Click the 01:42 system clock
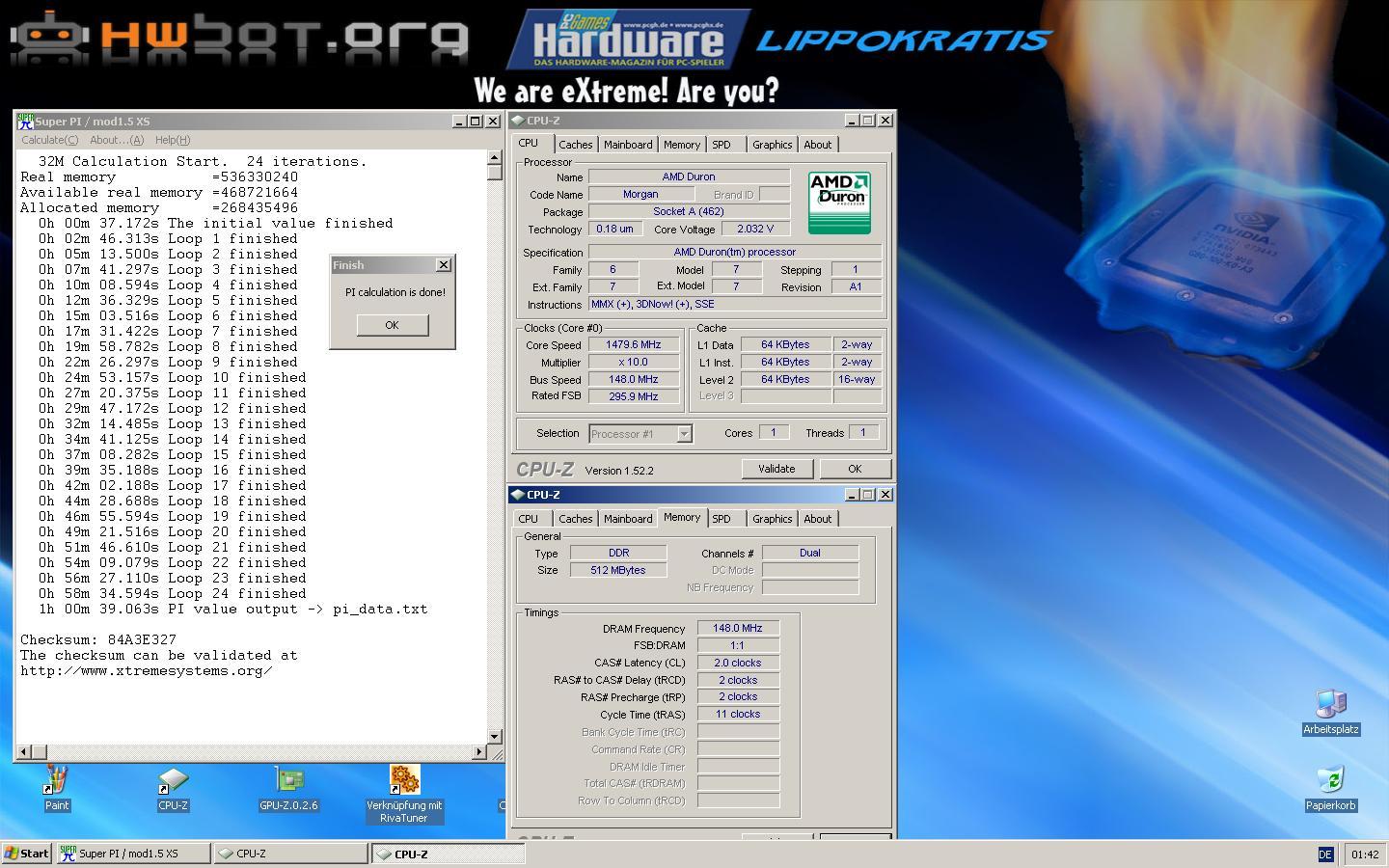Image resolution: width=1389 pixels, height=868 pixels. (x=1365, y=854)
